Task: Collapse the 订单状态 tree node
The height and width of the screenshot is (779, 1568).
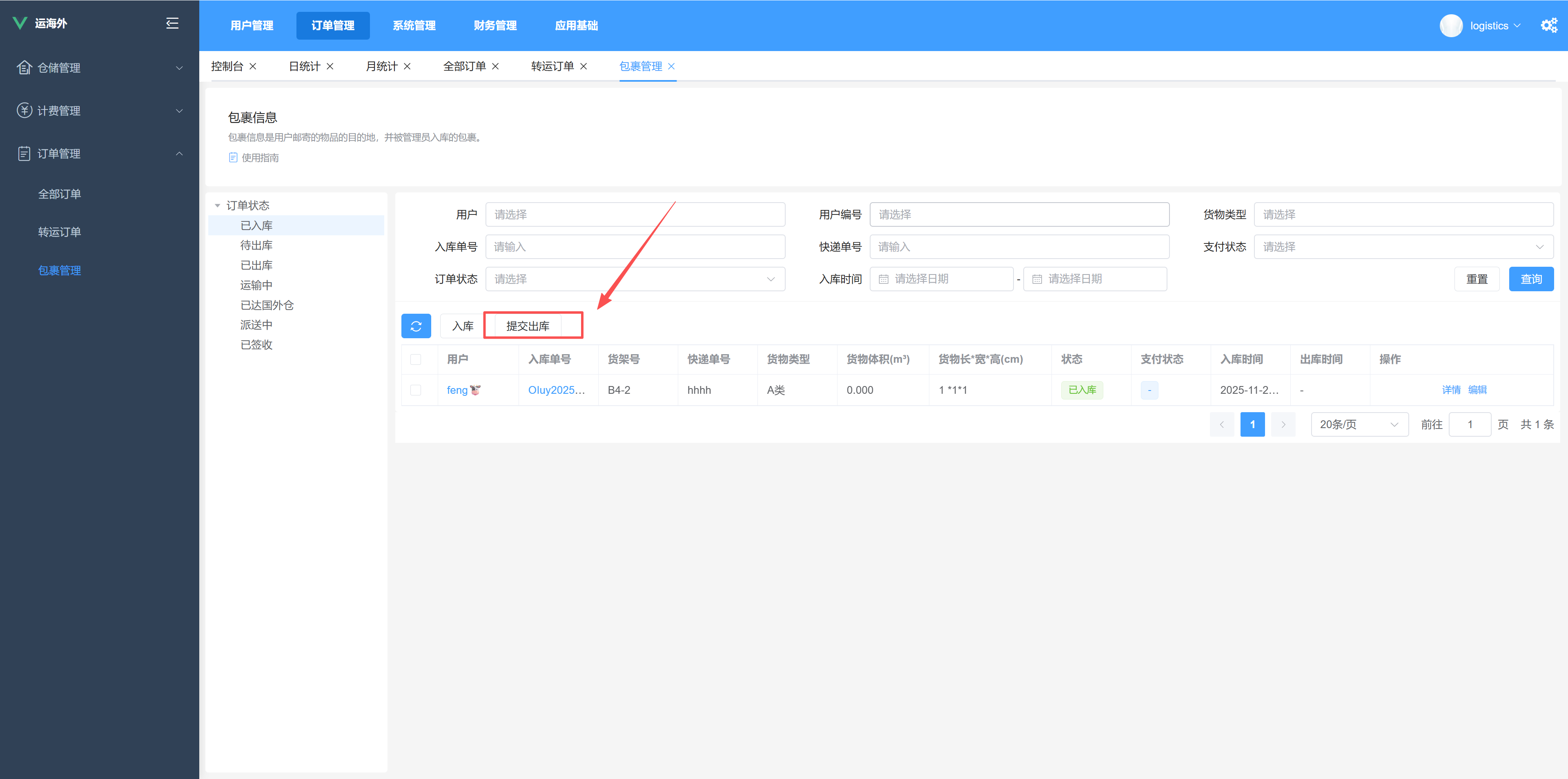Action: [x=217, y=206]
